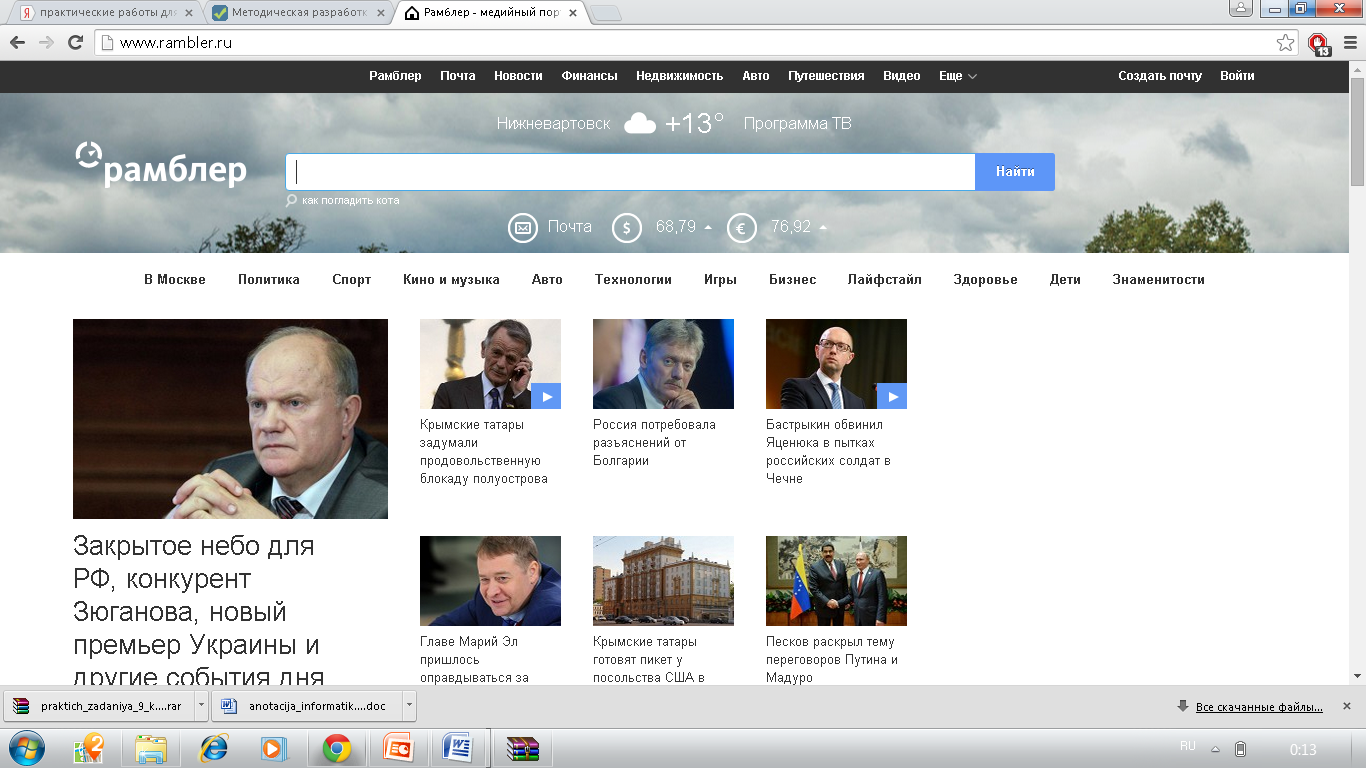Screen dimensions: 1366x768
Task: Open the Chrome menu hamburger icon
Action: pos(1348,43)
